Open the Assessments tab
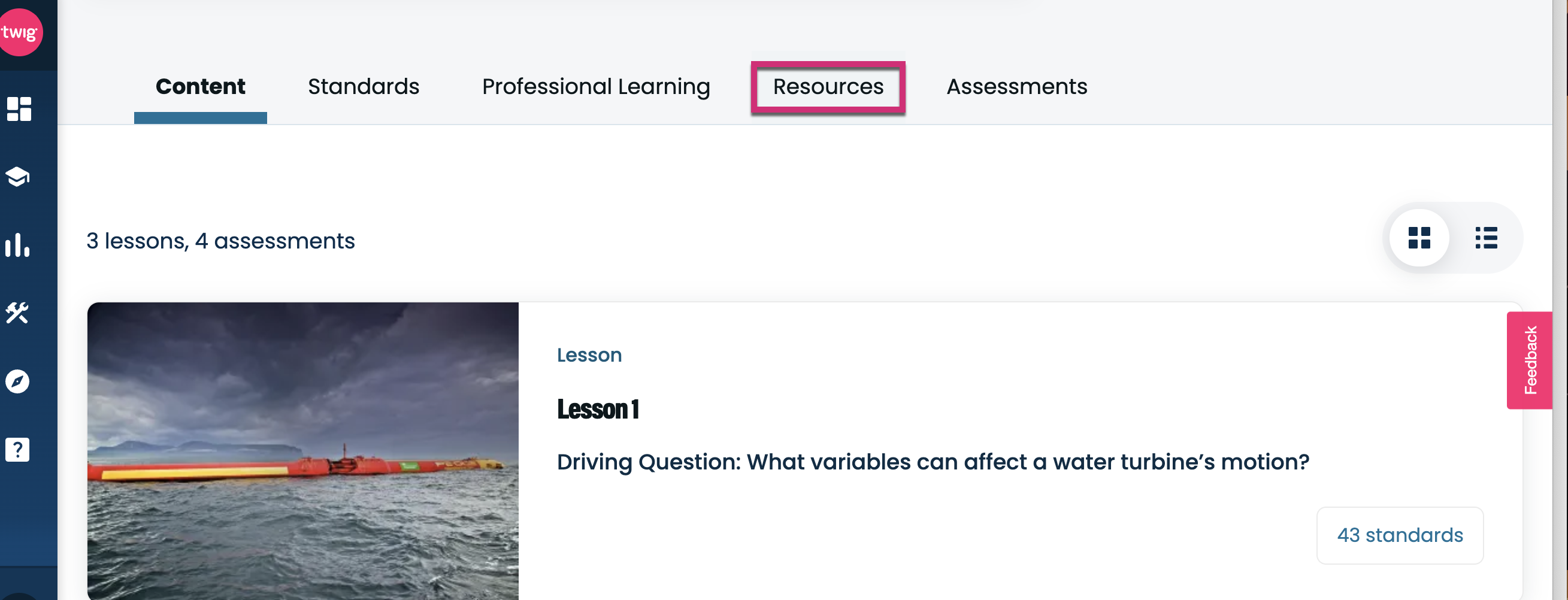The height and width of the screenshot is (600, 1568). (1016, 86)
